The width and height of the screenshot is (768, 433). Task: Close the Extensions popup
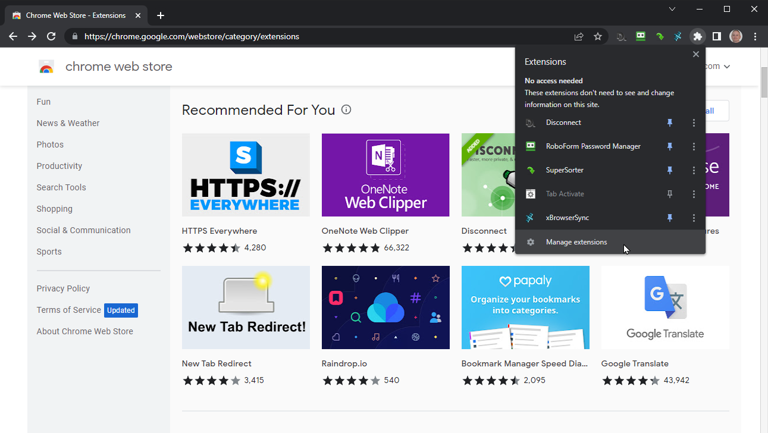(696, 54)
